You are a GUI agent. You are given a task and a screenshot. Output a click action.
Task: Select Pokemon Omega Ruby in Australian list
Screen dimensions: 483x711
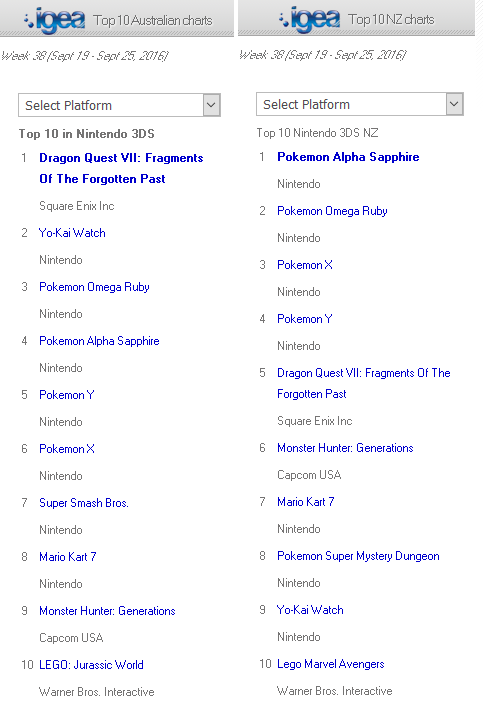[x=94, y=287]
